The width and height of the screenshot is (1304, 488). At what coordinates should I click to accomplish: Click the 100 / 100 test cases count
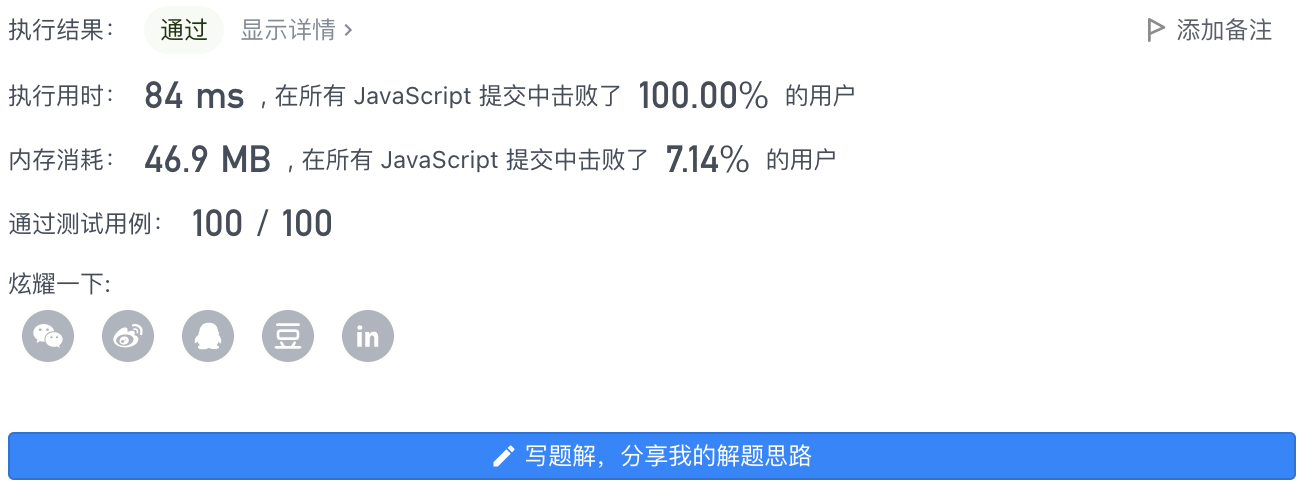click(x=262, y=223)
